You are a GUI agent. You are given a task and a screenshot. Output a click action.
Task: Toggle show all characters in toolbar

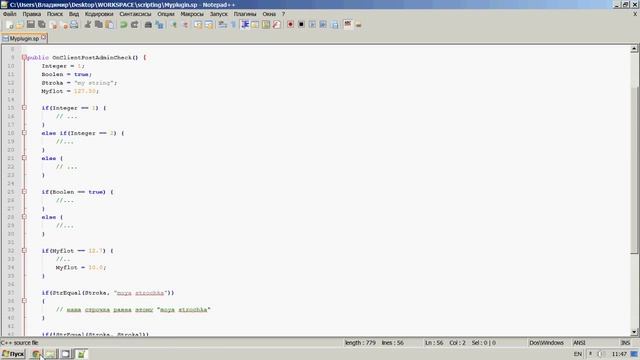point(233,24)
